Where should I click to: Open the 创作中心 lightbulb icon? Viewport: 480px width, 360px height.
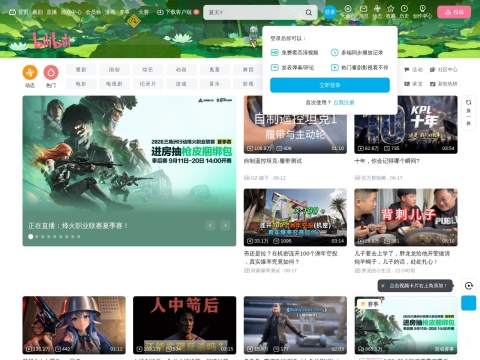pyautogui.click(x=422, y=12)
